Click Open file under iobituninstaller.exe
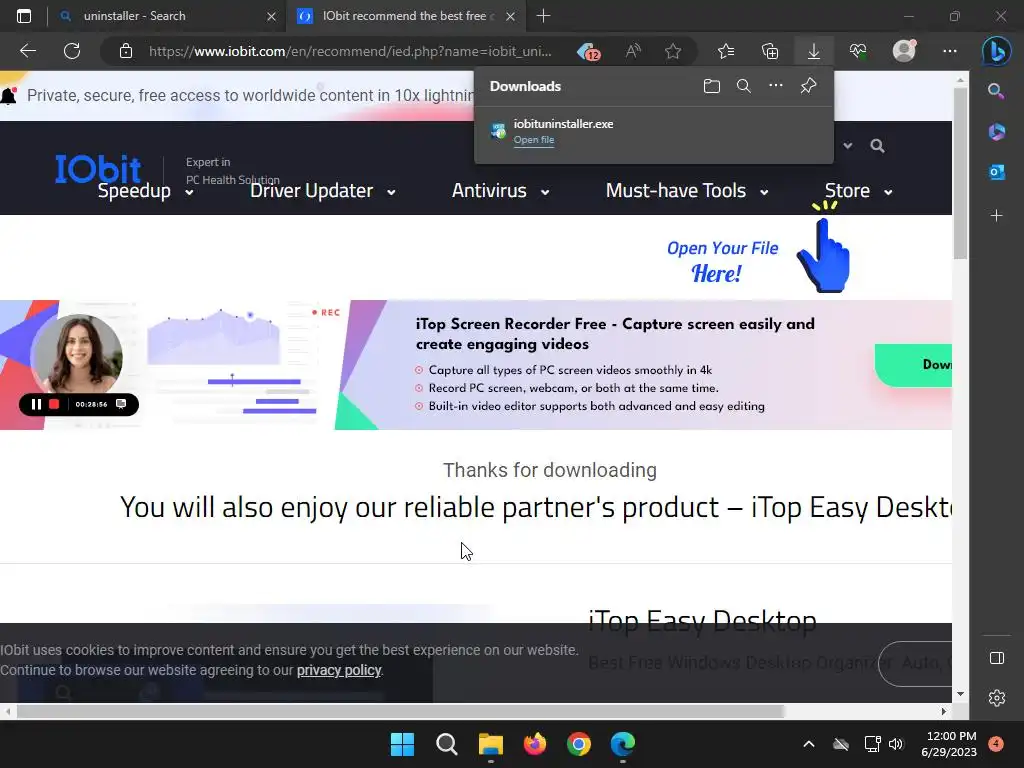Screen dimensions: 1024x768 pos(534,140)
